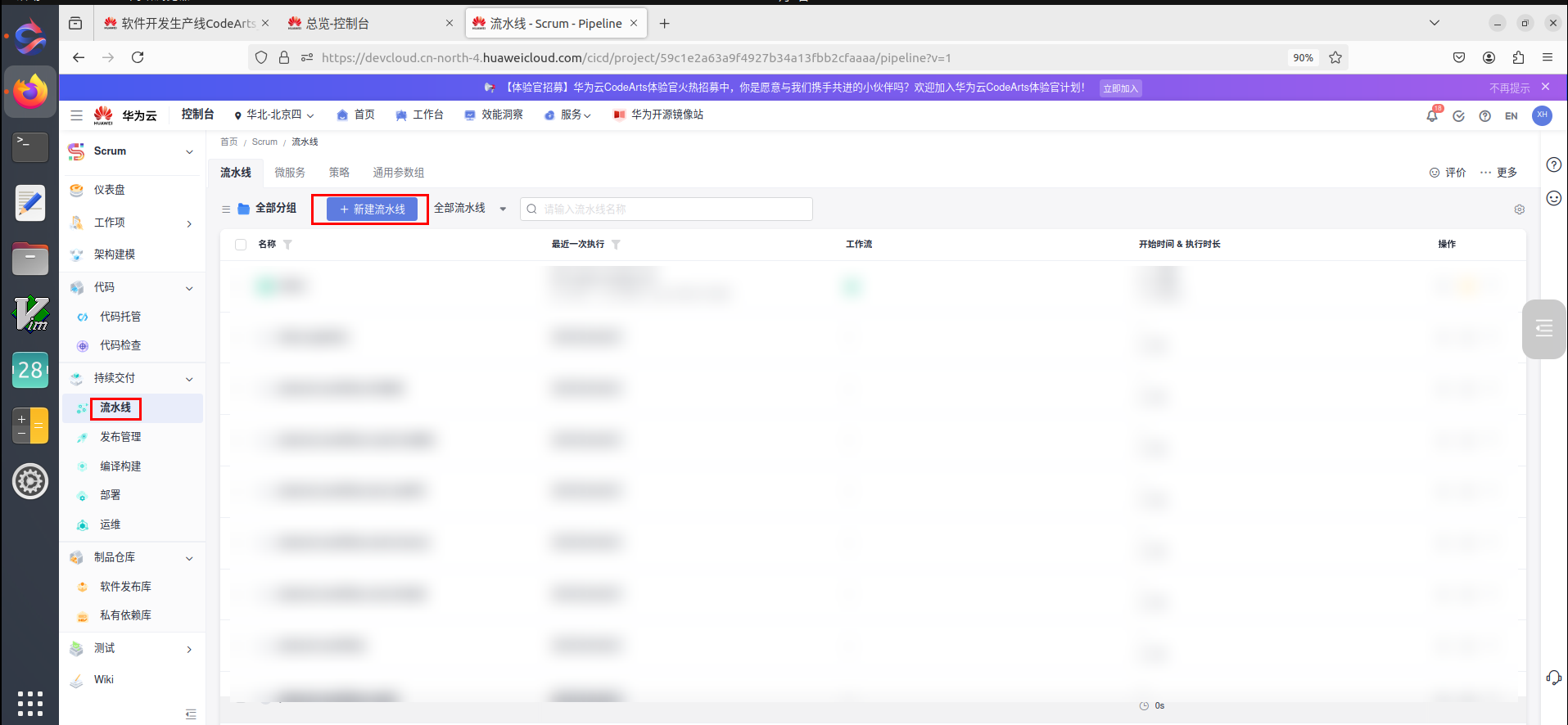Open the Firefox account icon
Screen dimensions: 1568x725
click(x=1489, y=57)
